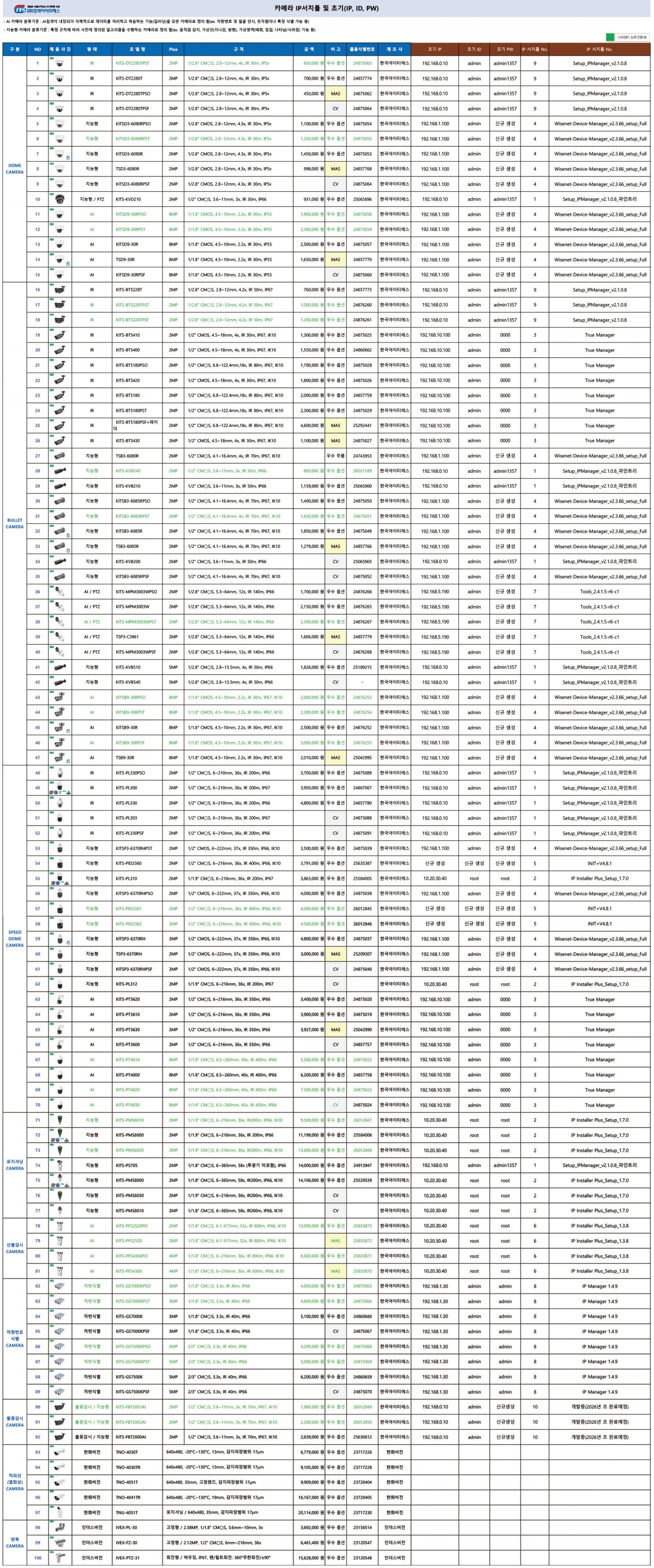Click the license plate camera image in row 82
The image size is (654, 1568).
tap(59, 1286)
